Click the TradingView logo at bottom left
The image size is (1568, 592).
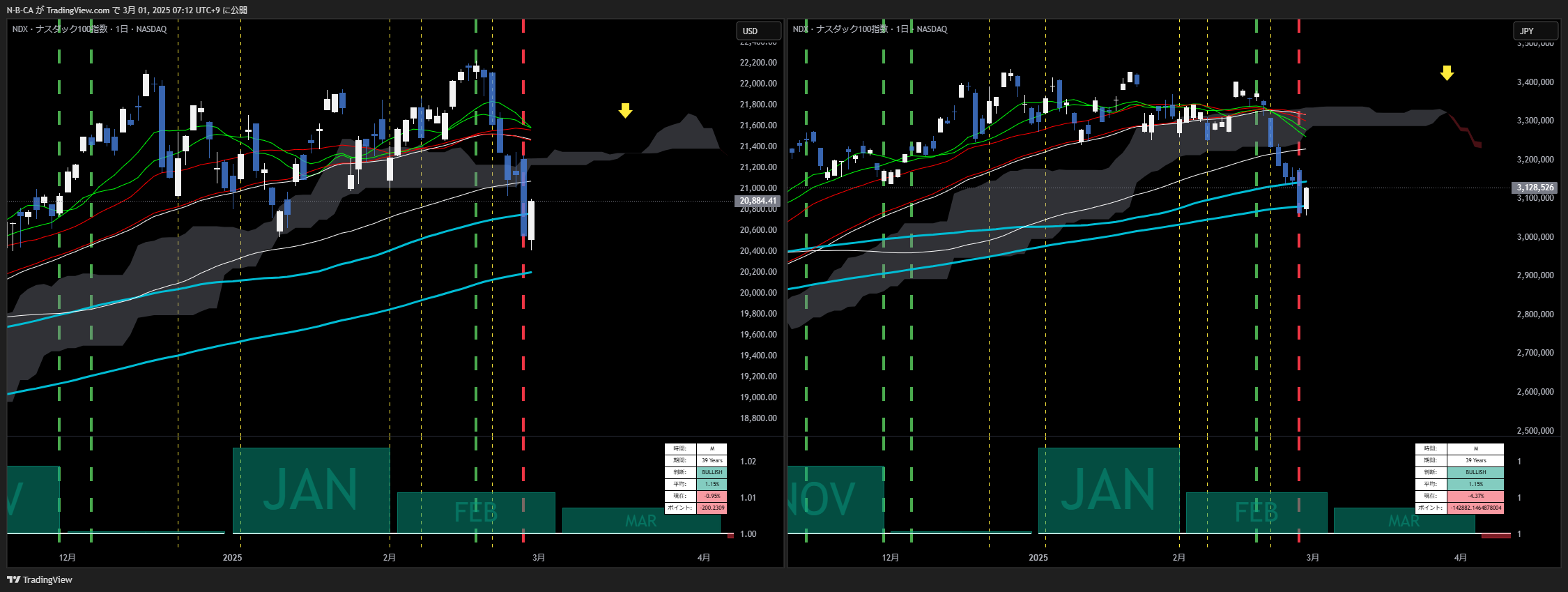point(40,579)
